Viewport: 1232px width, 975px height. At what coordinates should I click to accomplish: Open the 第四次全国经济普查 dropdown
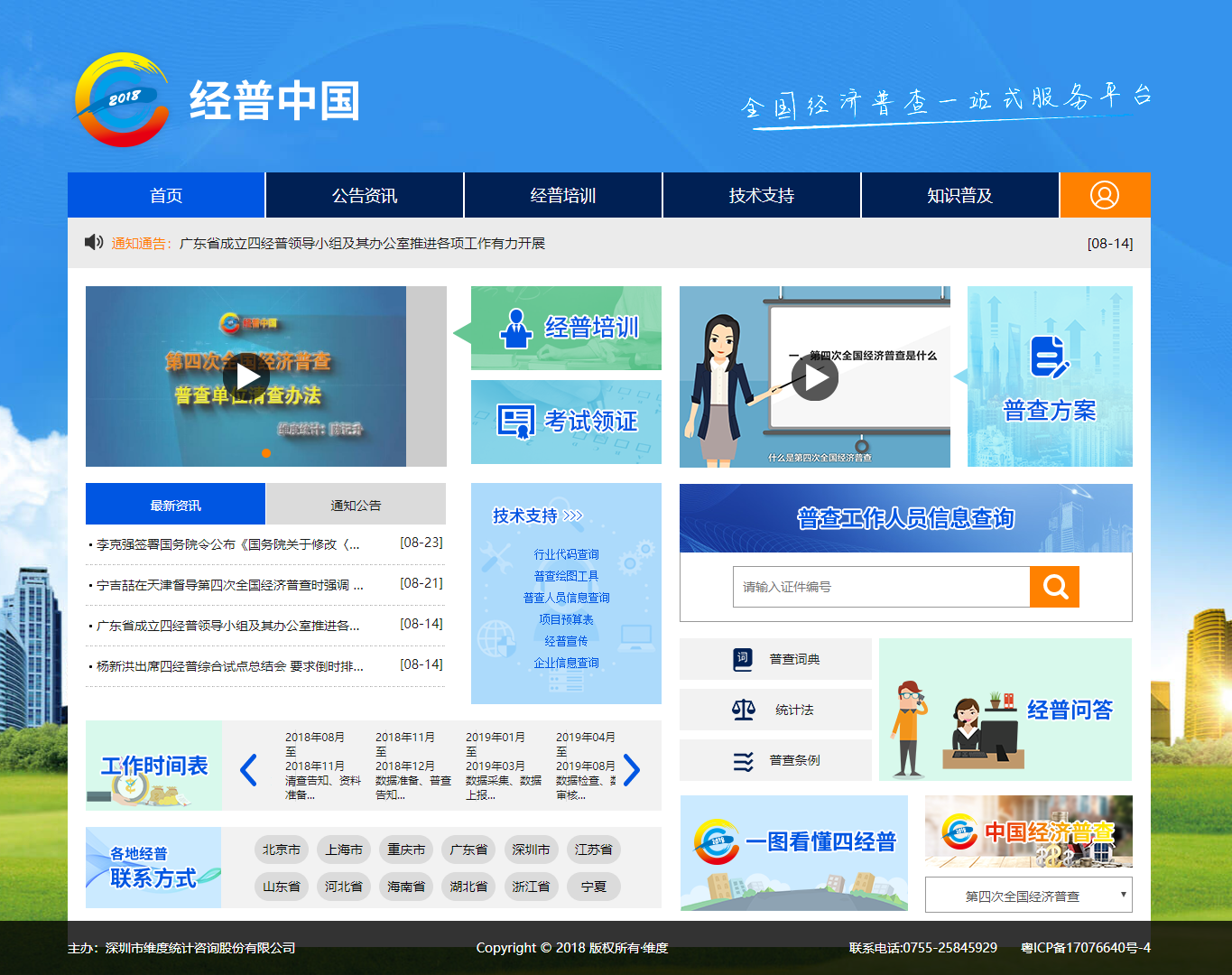click(x=1027, y=895)
